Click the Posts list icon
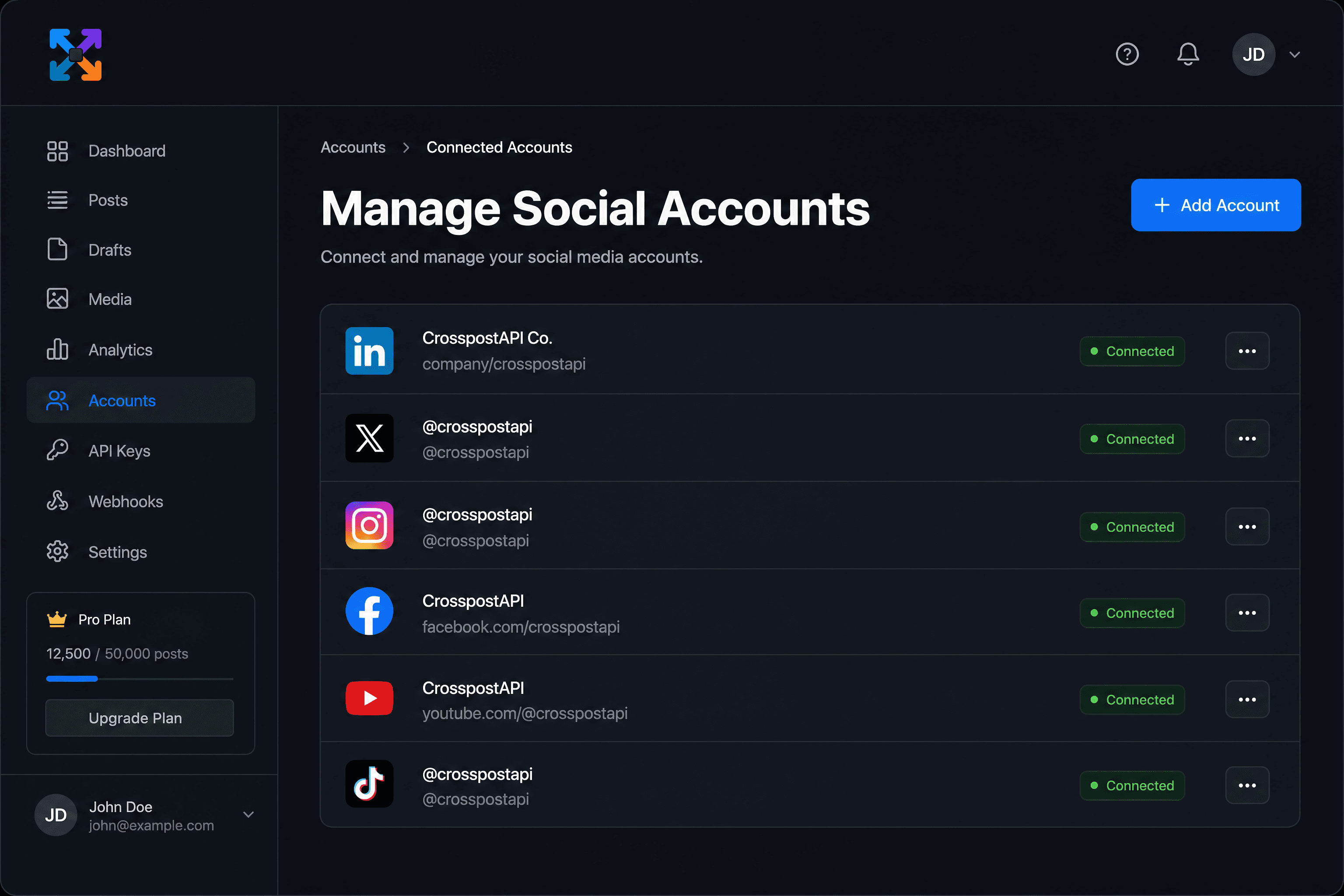This screenshot has width=1344, height=896. [57, 200]
